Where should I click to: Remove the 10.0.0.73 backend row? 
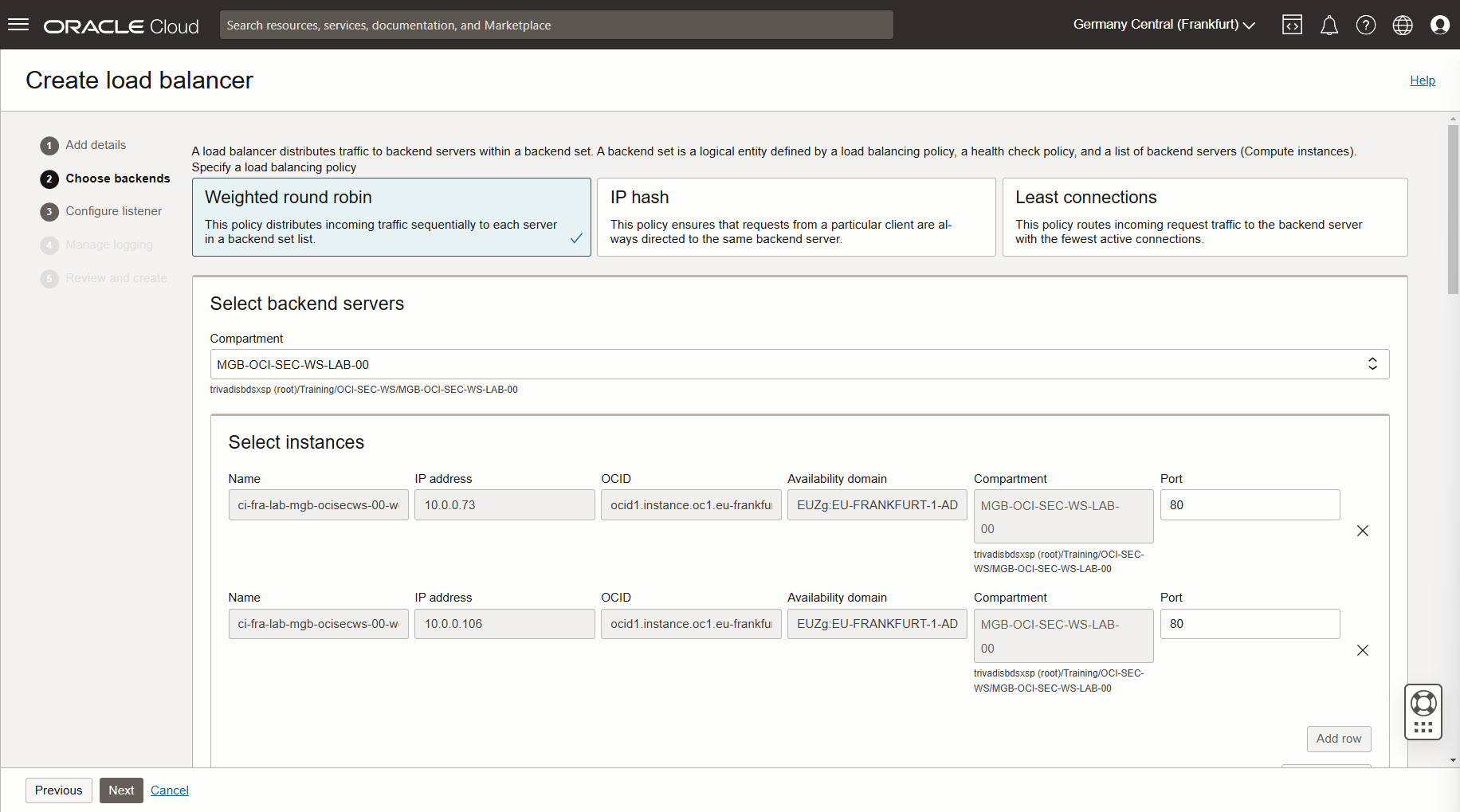coord(1363,531)
